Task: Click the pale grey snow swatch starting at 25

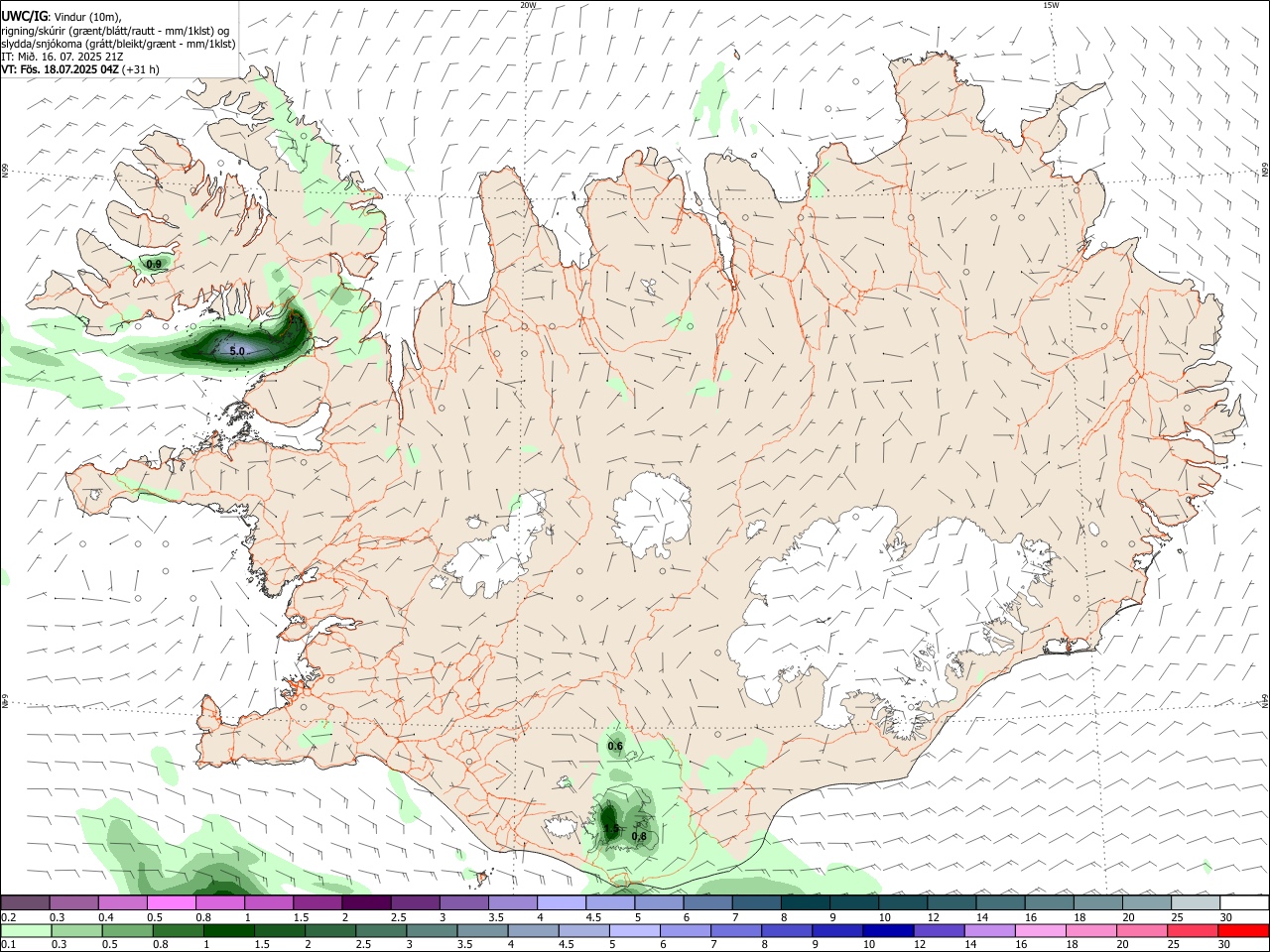Action: [x=1195, y=902]
